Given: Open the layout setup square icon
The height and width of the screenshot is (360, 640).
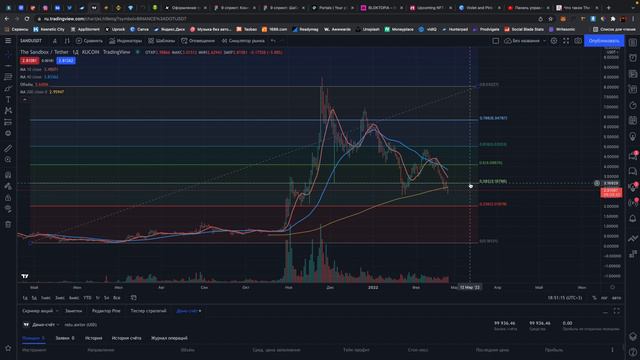Looking at the screenshot, I should [495, 41].
